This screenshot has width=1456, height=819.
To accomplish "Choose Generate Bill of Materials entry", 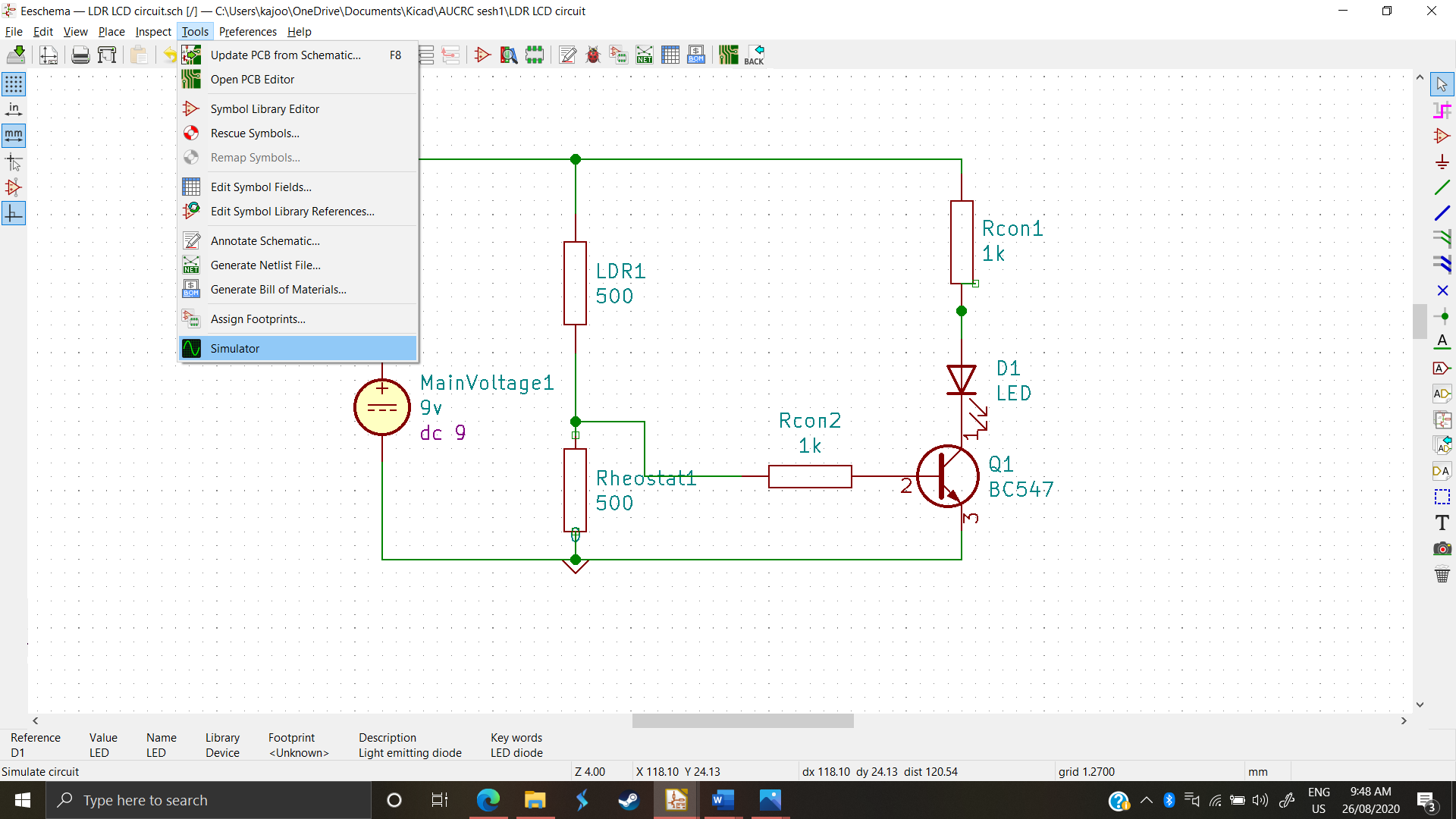I will [x=298, y=289].
